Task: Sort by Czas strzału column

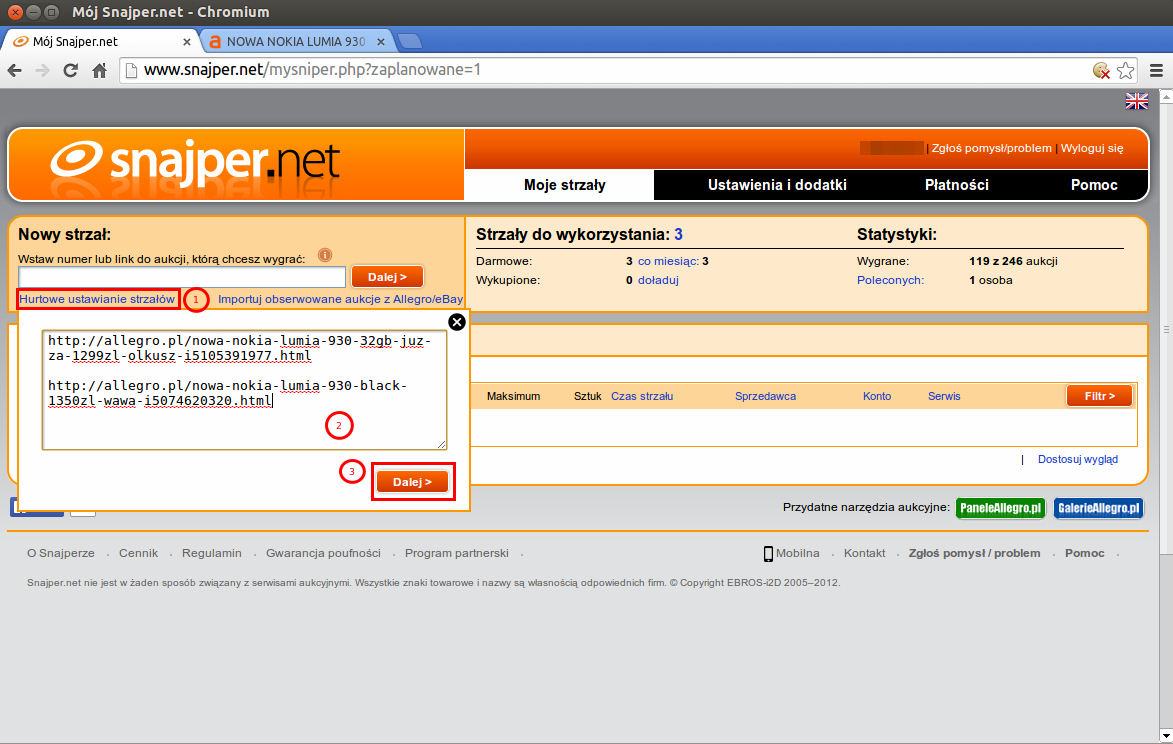Action: [641, 396]
